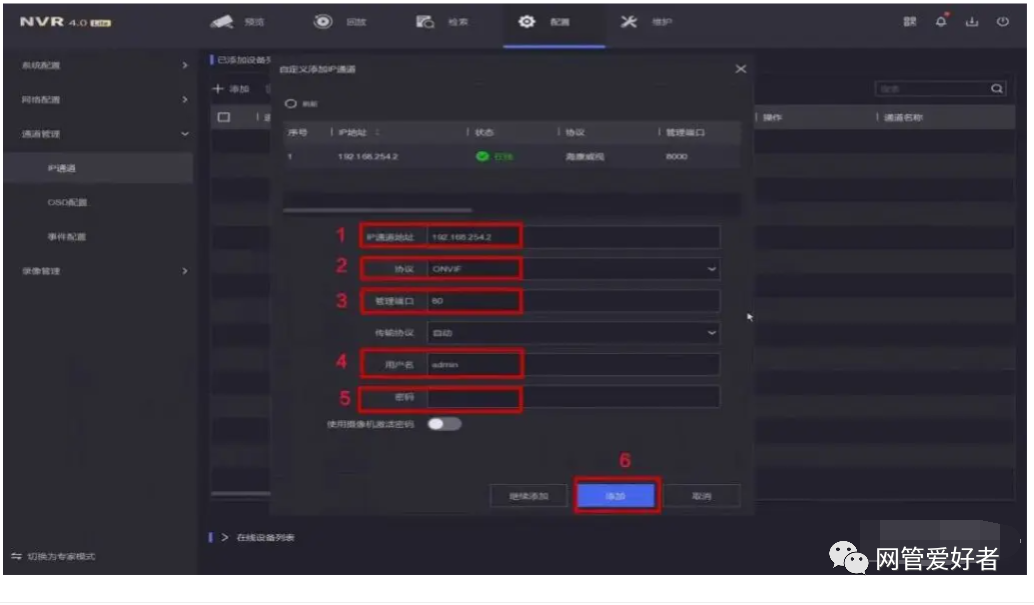The width and height of the screenshot is (1034, 605).
Task: Click the blue Add button
Action: click(x=616, y=496)
